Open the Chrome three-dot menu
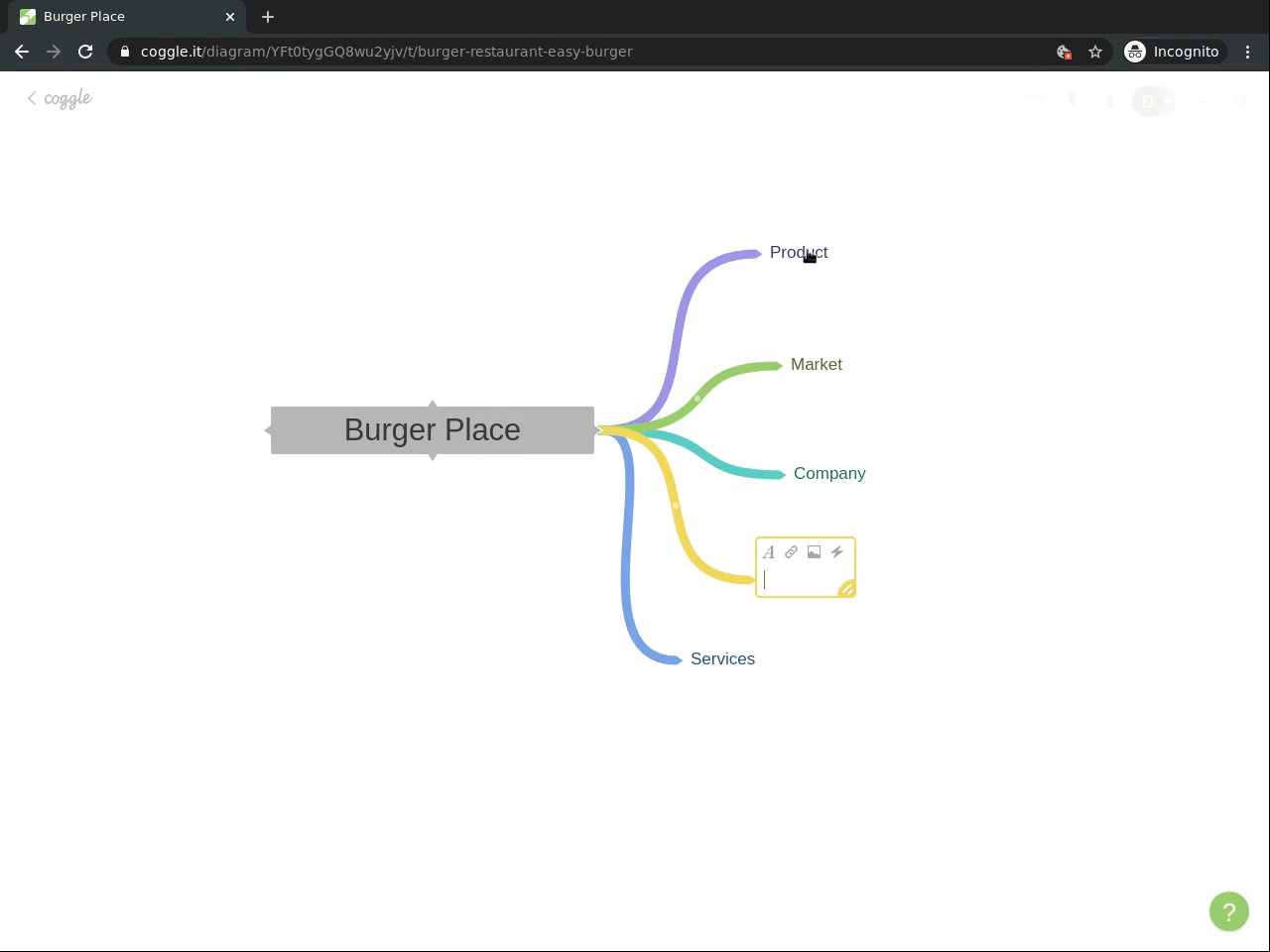The width and height of the screenshot is (1270, 952). (x=1248, y=52)
